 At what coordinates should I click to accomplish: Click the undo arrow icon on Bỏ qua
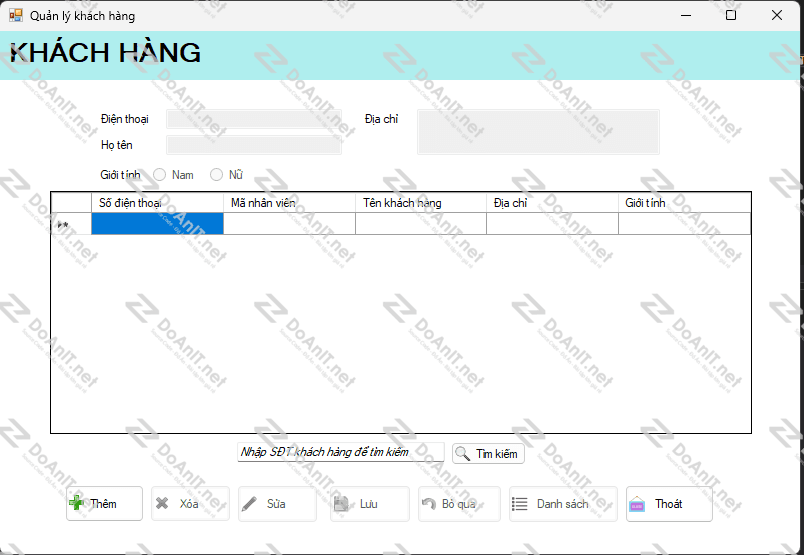coord(429,504)
